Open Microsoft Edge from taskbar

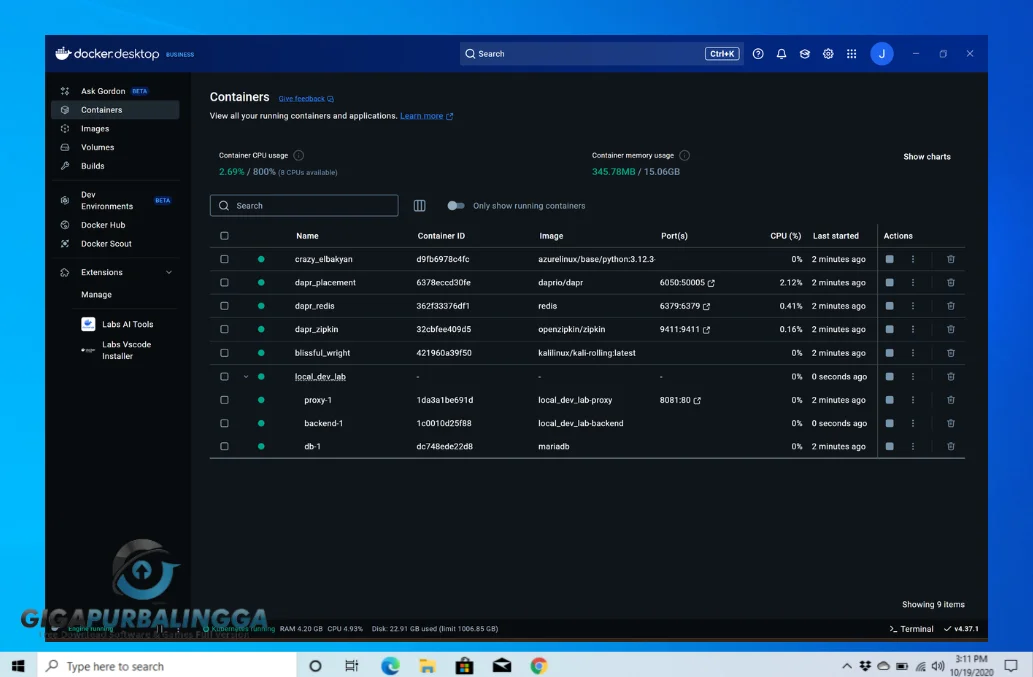click(390, 666)
